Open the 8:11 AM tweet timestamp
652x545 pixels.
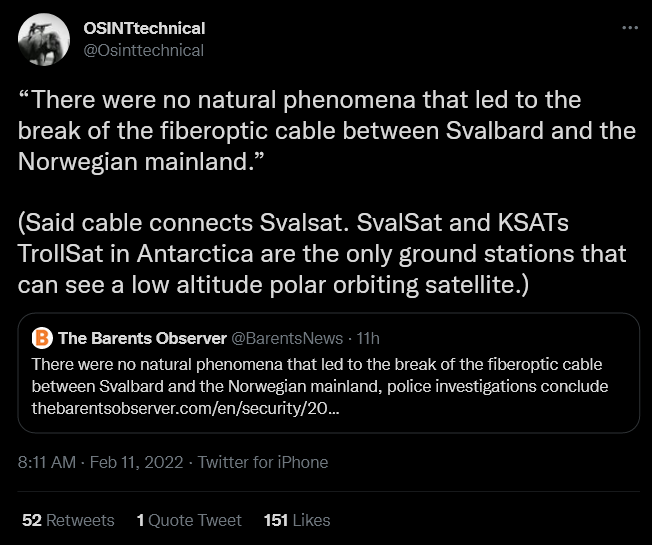pyautogui.click(x=47, y=462)
